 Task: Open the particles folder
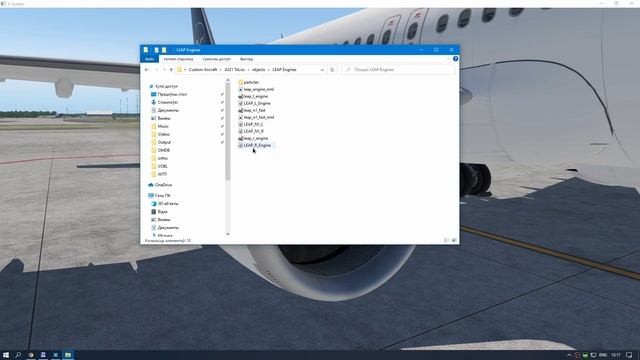tap(248, 82)
